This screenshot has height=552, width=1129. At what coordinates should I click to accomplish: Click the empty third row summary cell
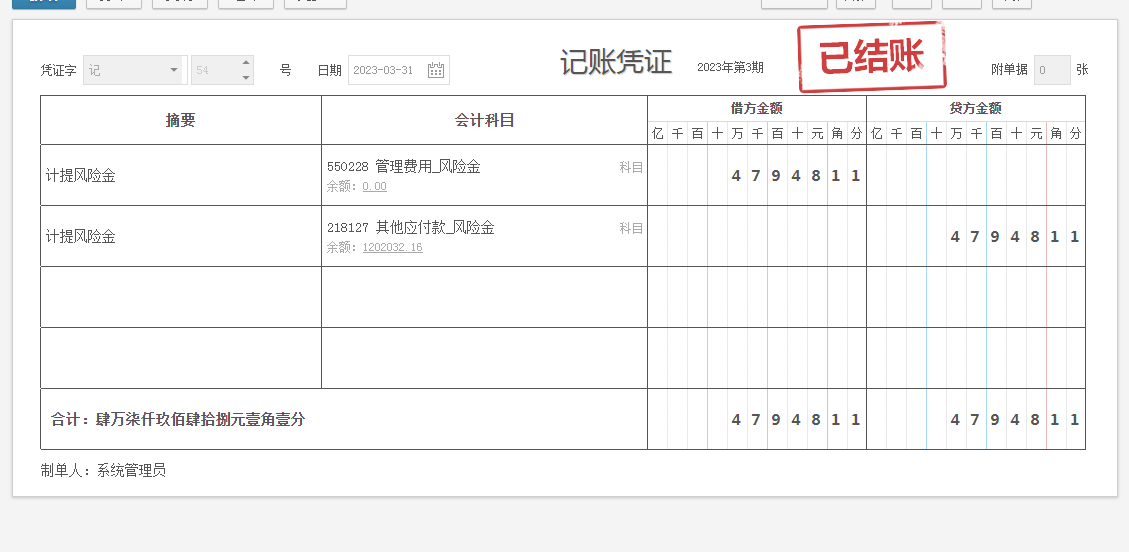(180, 297)
